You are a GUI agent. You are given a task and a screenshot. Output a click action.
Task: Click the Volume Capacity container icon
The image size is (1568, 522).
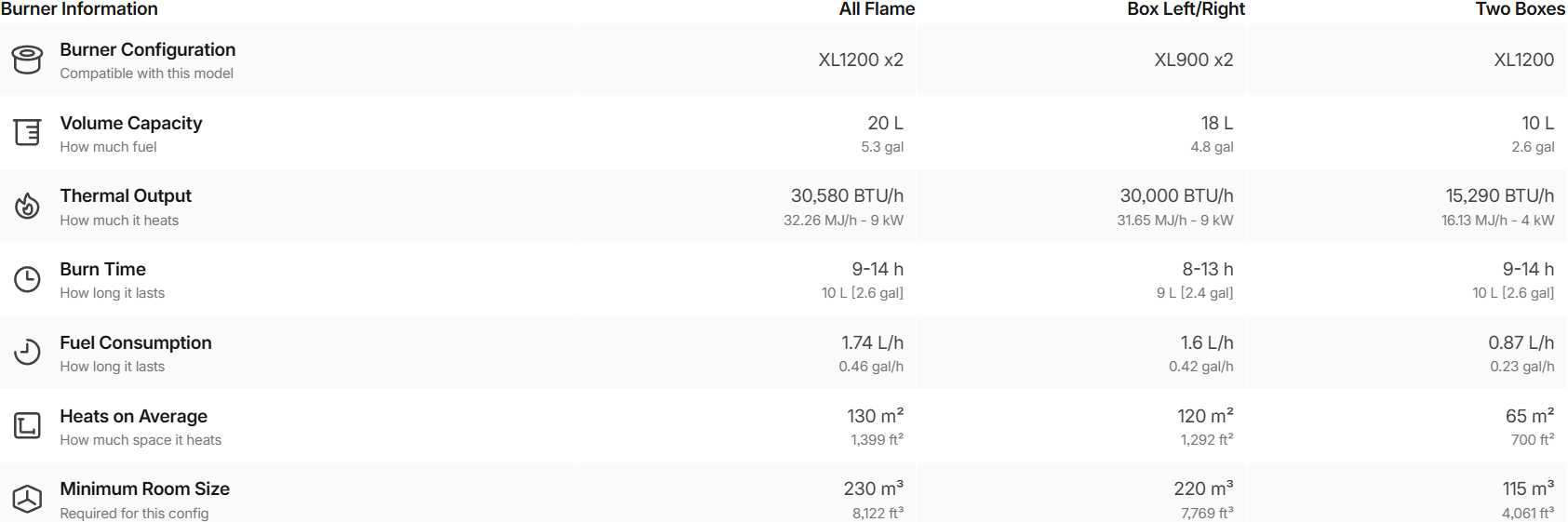27,133
